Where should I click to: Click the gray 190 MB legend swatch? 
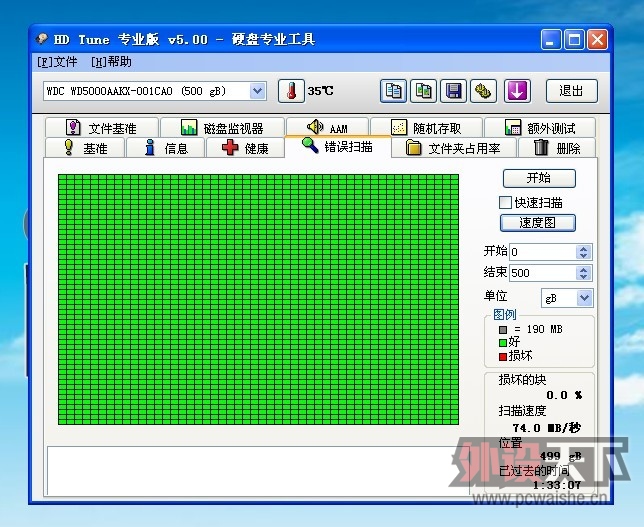coord(503,330)
